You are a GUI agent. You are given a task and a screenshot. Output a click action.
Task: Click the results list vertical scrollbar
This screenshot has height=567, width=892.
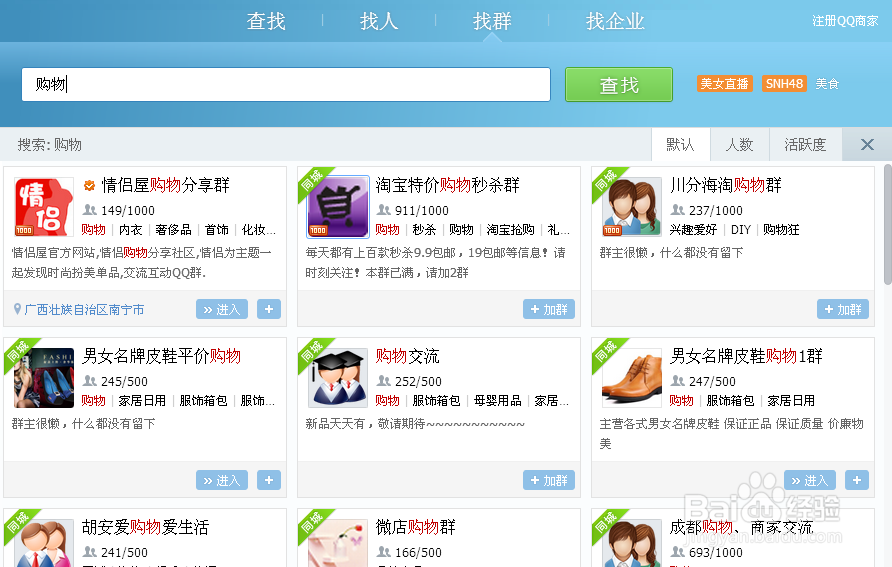887,224
